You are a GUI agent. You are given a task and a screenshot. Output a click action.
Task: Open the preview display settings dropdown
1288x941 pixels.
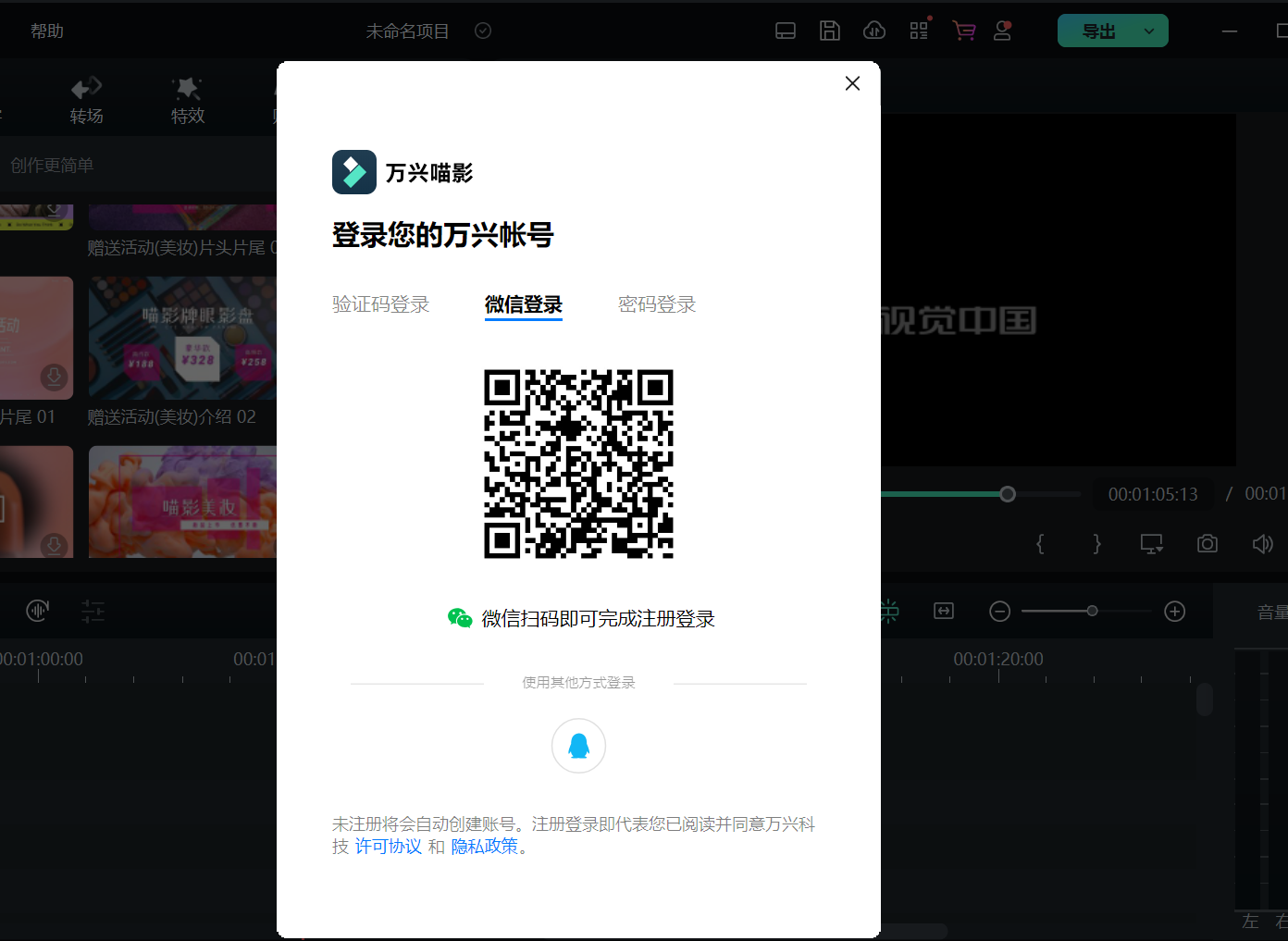pyautogui.click(x=1152, y=544)
